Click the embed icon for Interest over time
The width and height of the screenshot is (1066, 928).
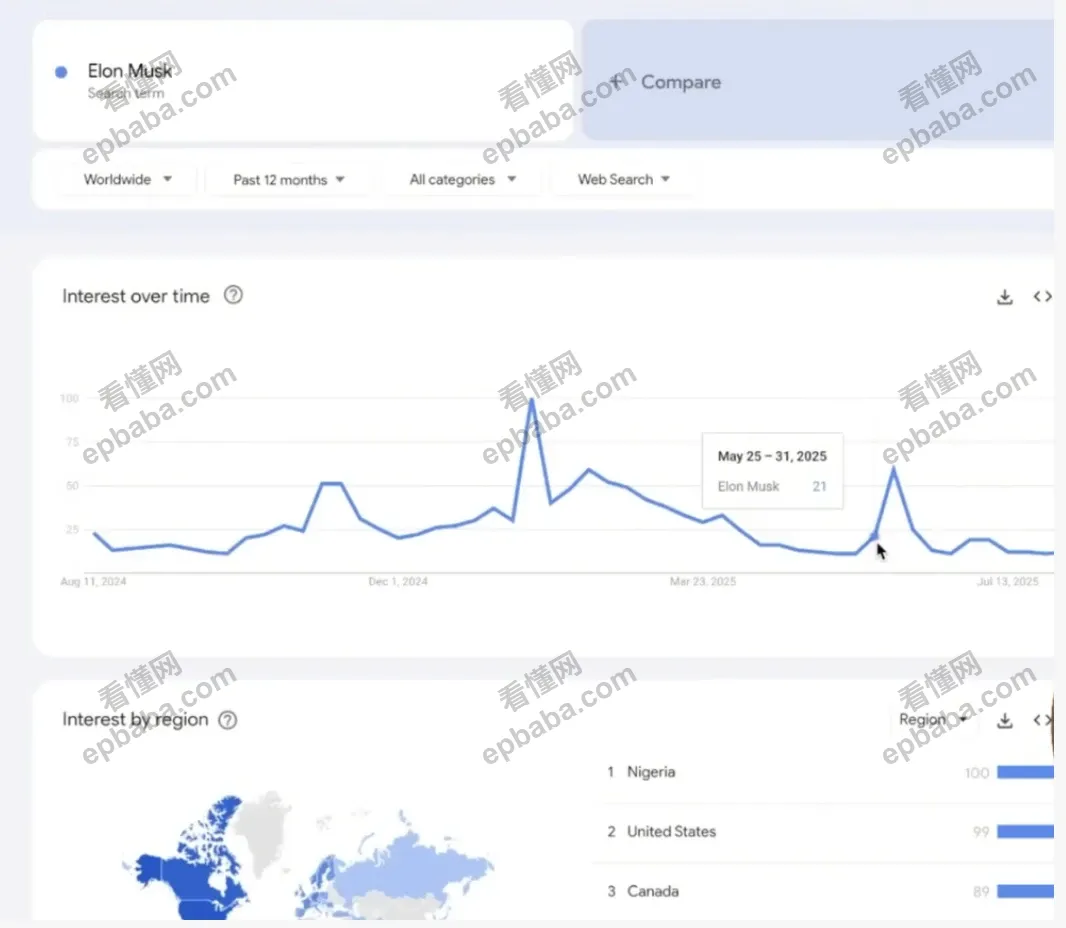point(1042,296)
